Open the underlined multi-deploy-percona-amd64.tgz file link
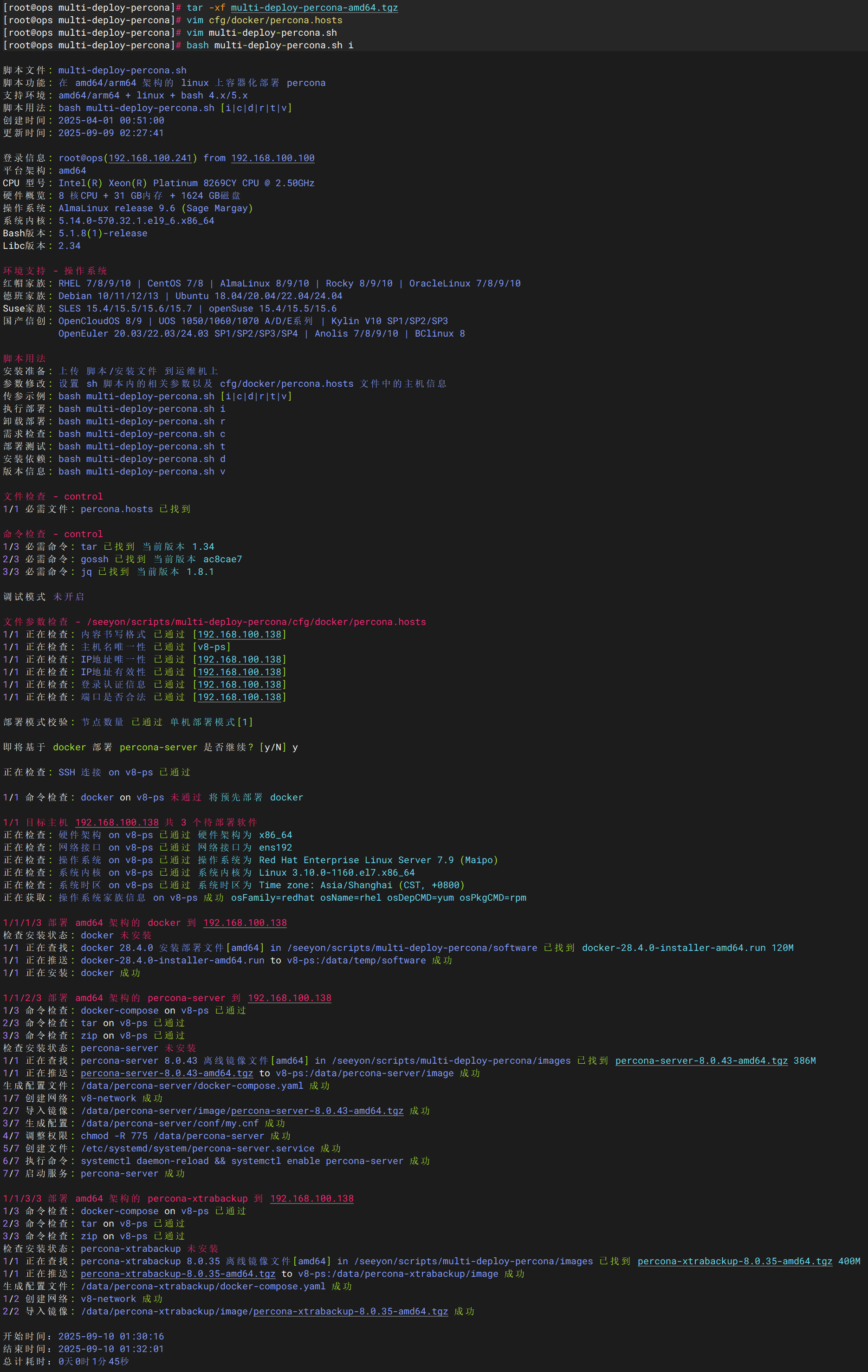Viewport: 868px width, 1372px height. click(314, 8)
